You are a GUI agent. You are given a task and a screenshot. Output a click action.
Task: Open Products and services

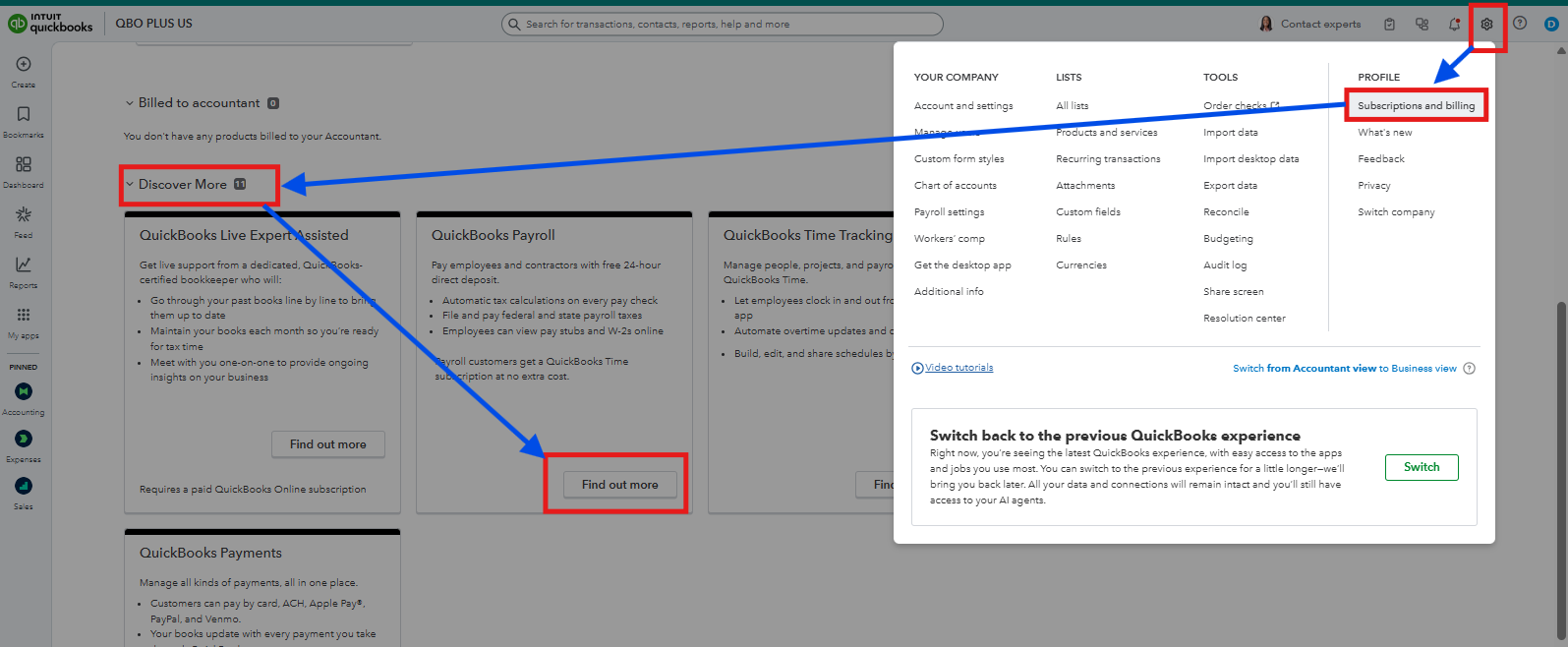[x=1107, y=133]
